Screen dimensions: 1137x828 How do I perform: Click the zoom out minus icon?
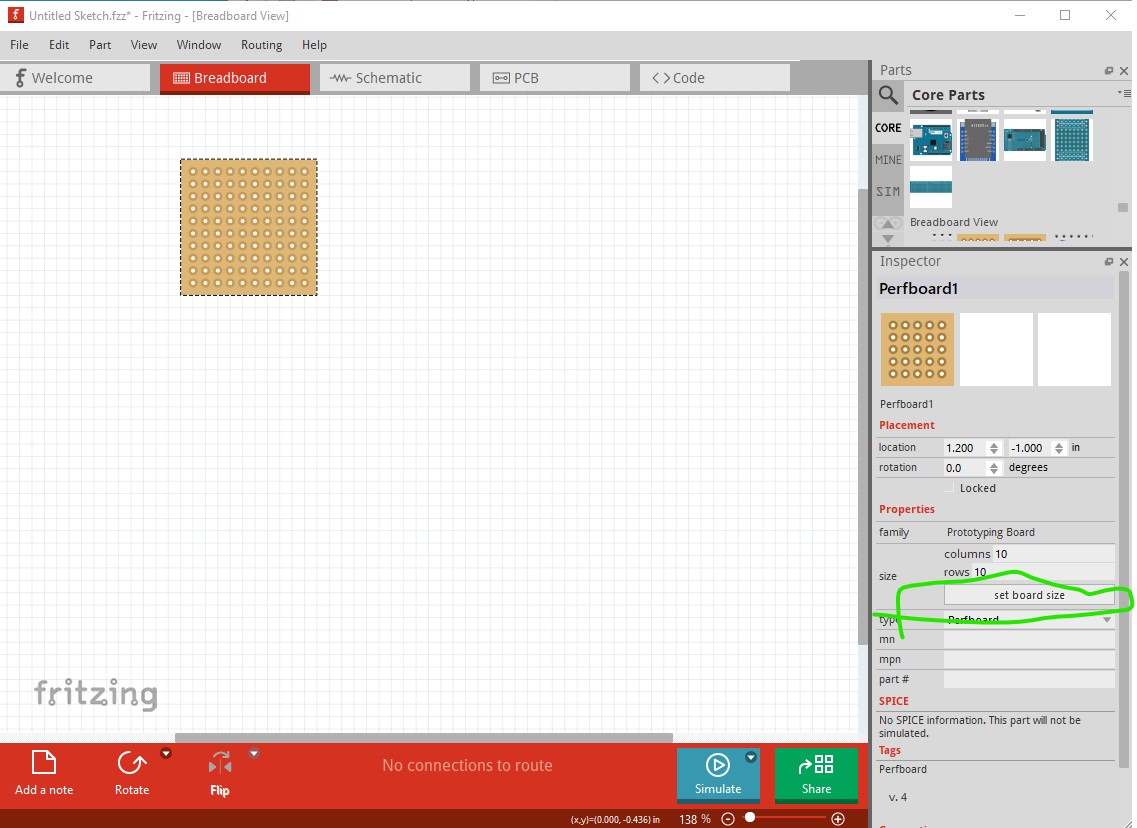[728, 819]
